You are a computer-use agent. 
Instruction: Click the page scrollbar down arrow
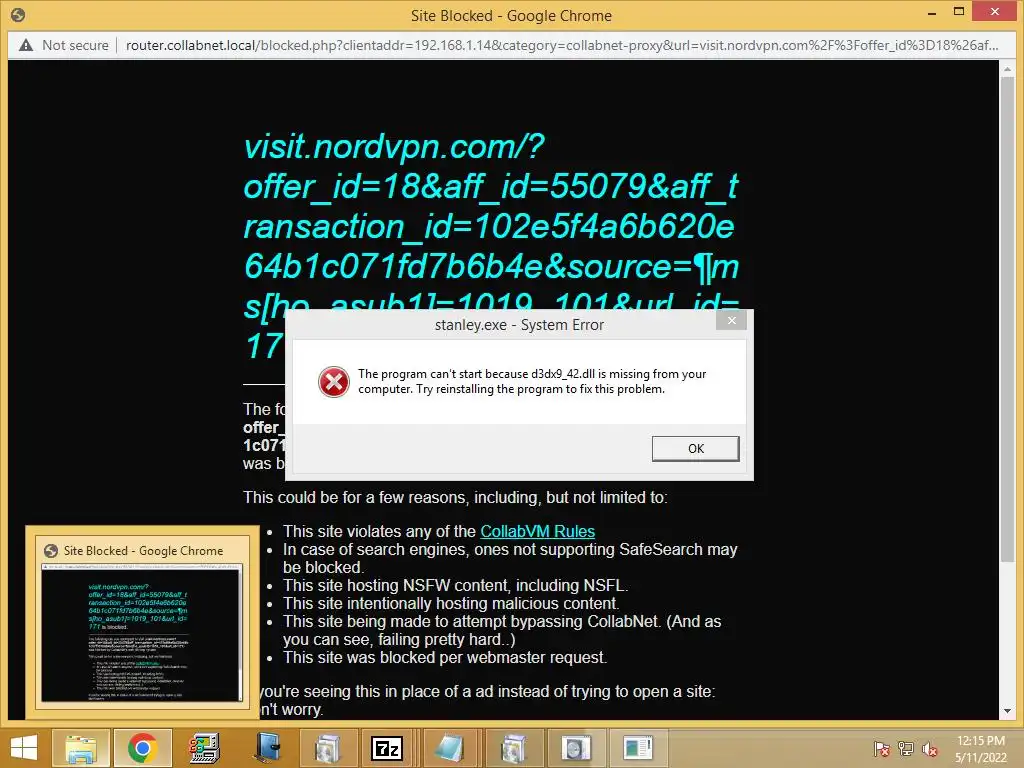1007,711
